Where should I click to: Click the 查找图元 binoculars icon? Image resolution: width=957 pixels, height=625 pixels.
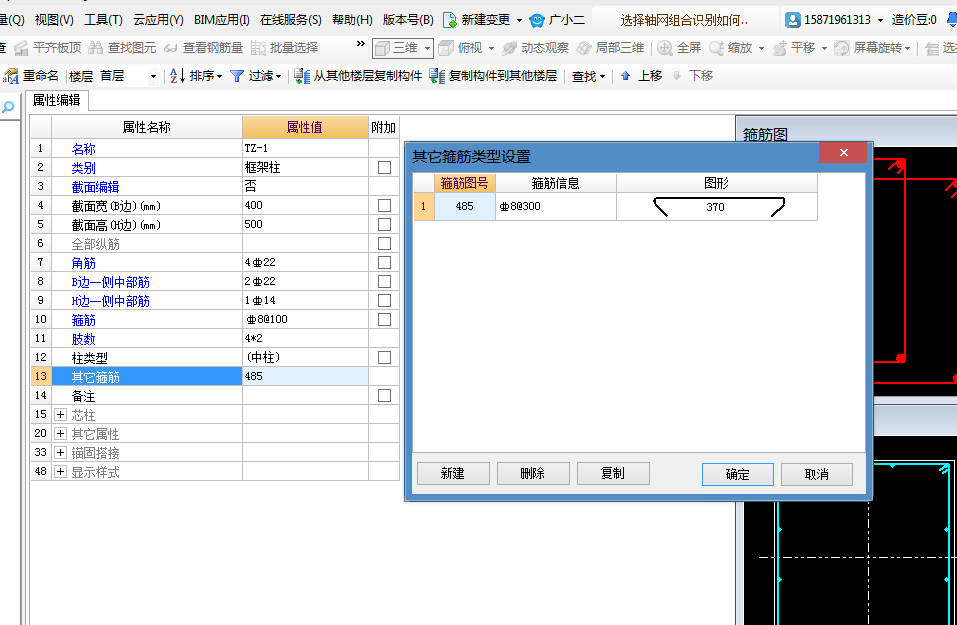(96, 48)
